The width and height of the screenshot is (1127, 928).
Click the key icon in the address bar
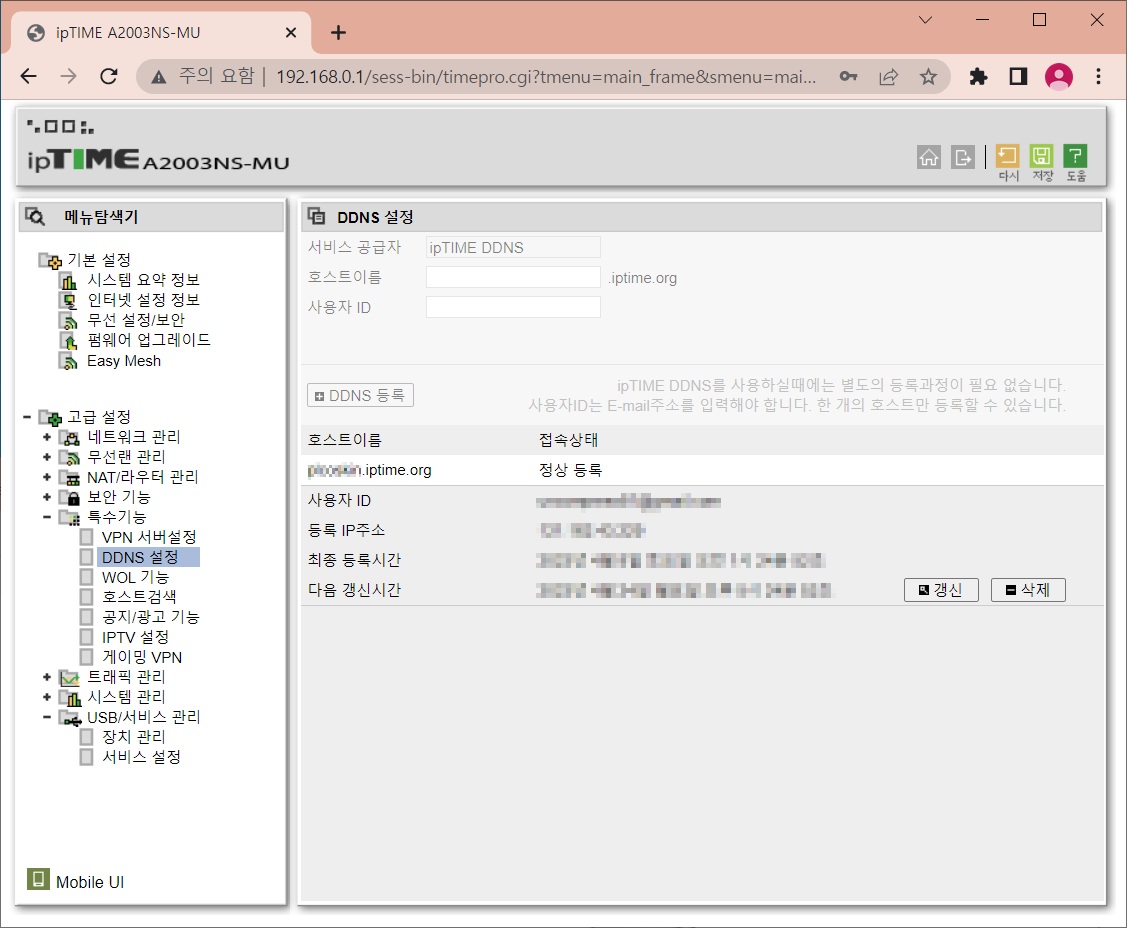click(x=847, y=75)
